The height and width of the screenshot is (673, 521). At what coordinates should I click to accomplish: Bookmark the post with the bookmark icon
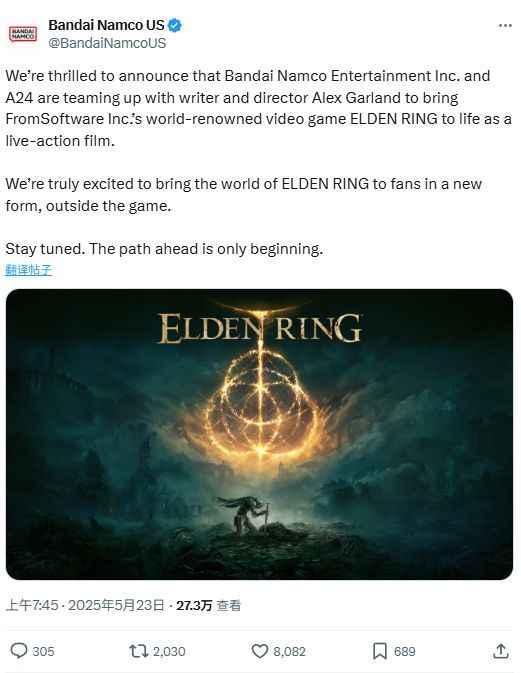coord(379,651)
